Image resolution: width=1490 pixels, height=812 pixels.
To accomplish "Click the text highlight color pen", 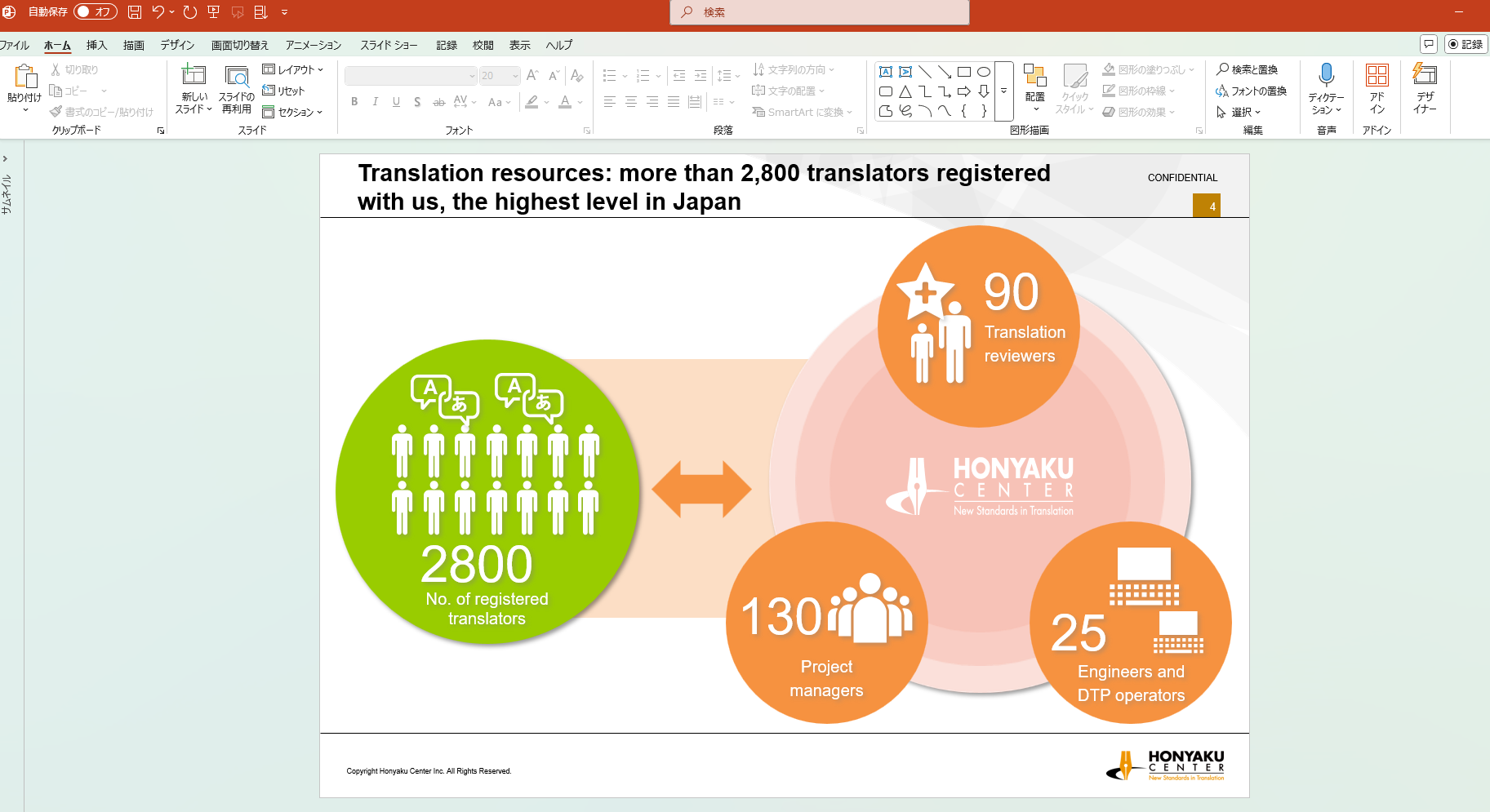I will 532,102.
